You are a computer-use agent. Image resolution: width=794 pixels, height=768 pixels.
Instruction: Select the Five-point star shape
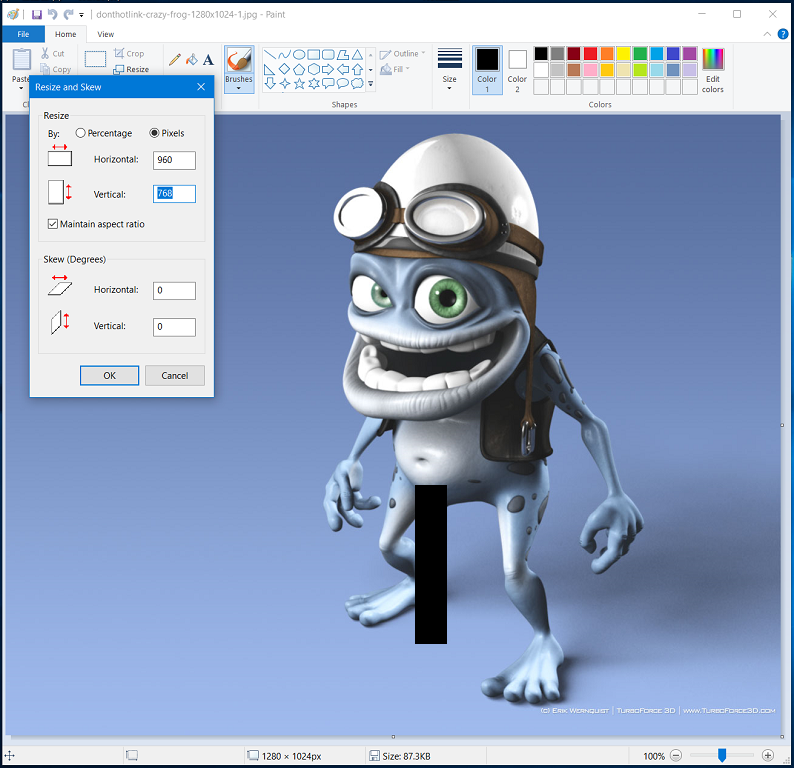click(x=299, y=84)
